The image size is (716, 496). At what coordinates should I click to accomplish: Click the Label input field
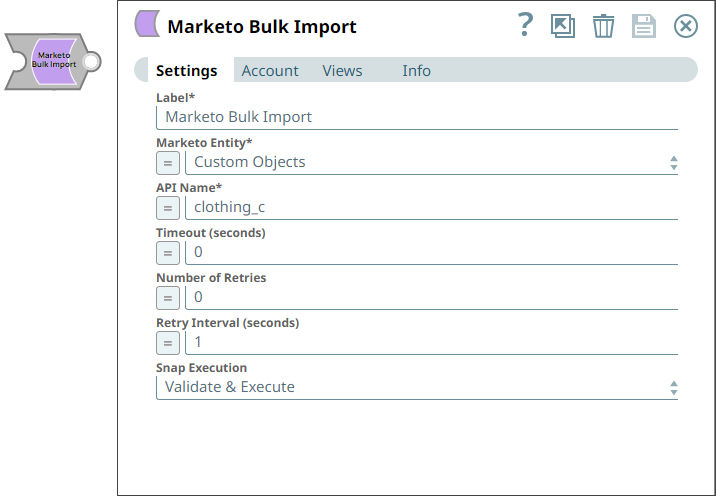(417, 117)
